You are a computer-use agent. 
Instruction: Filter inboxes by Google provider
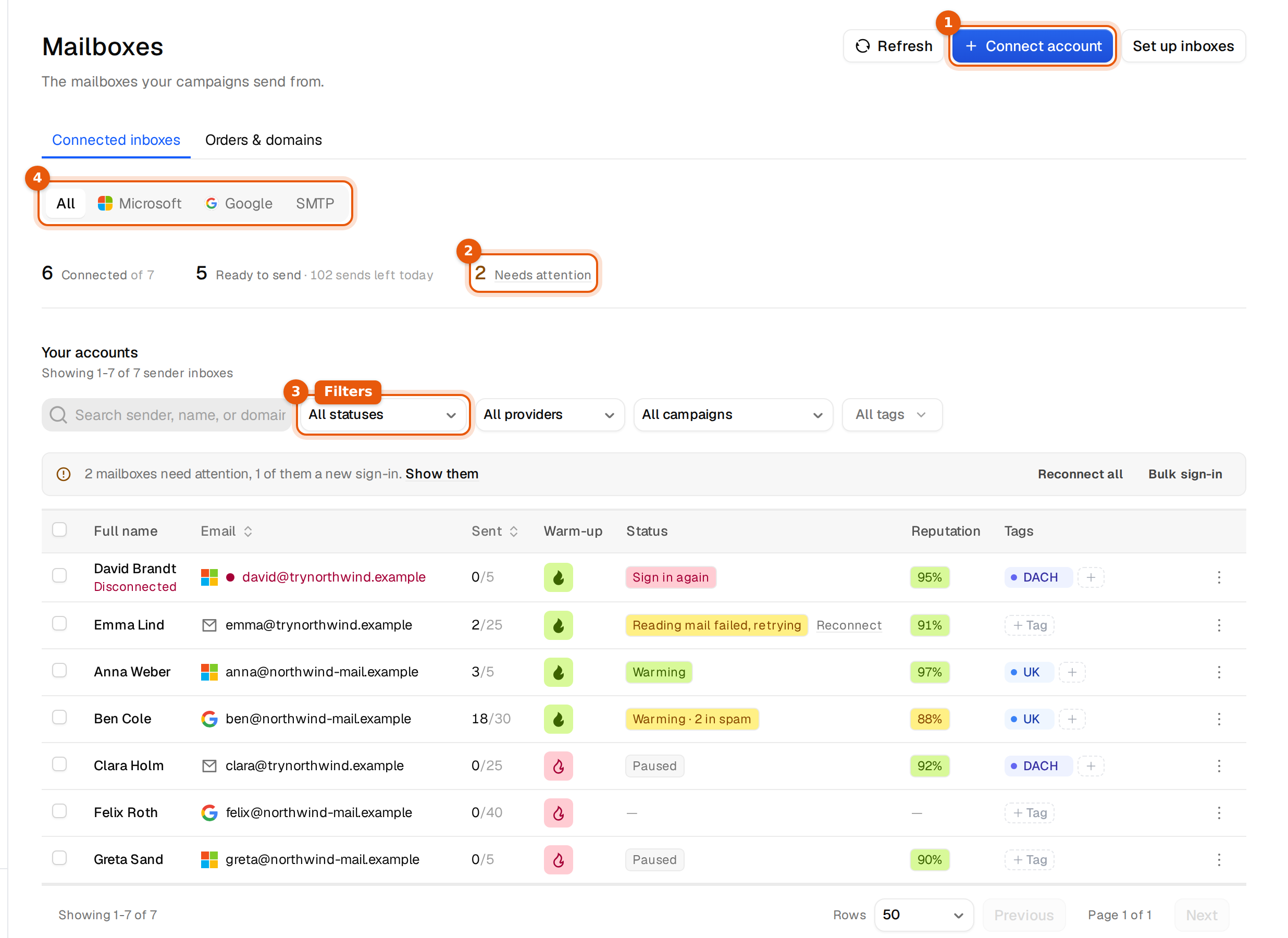[239, 203]
